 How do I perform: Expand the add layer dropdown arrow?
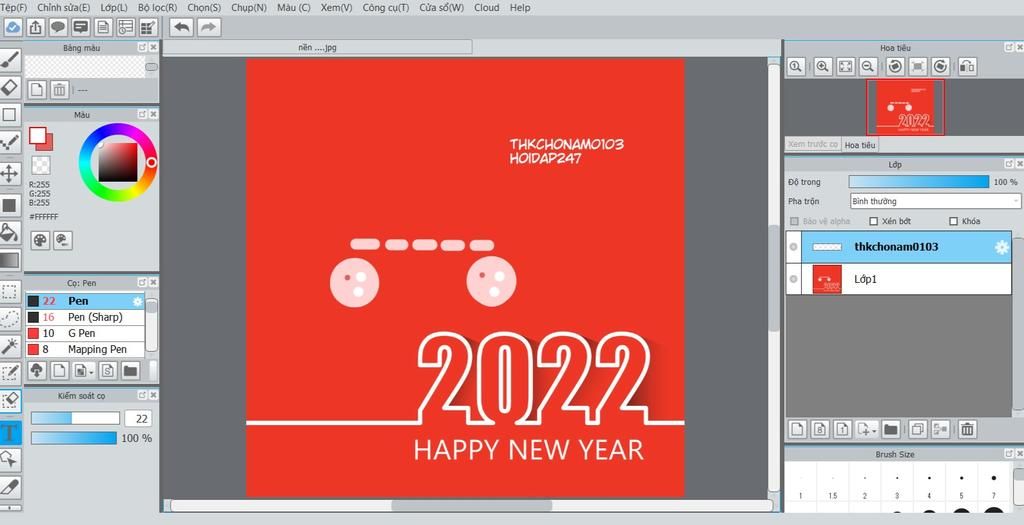pyautogui.click(x=874, y=430)
